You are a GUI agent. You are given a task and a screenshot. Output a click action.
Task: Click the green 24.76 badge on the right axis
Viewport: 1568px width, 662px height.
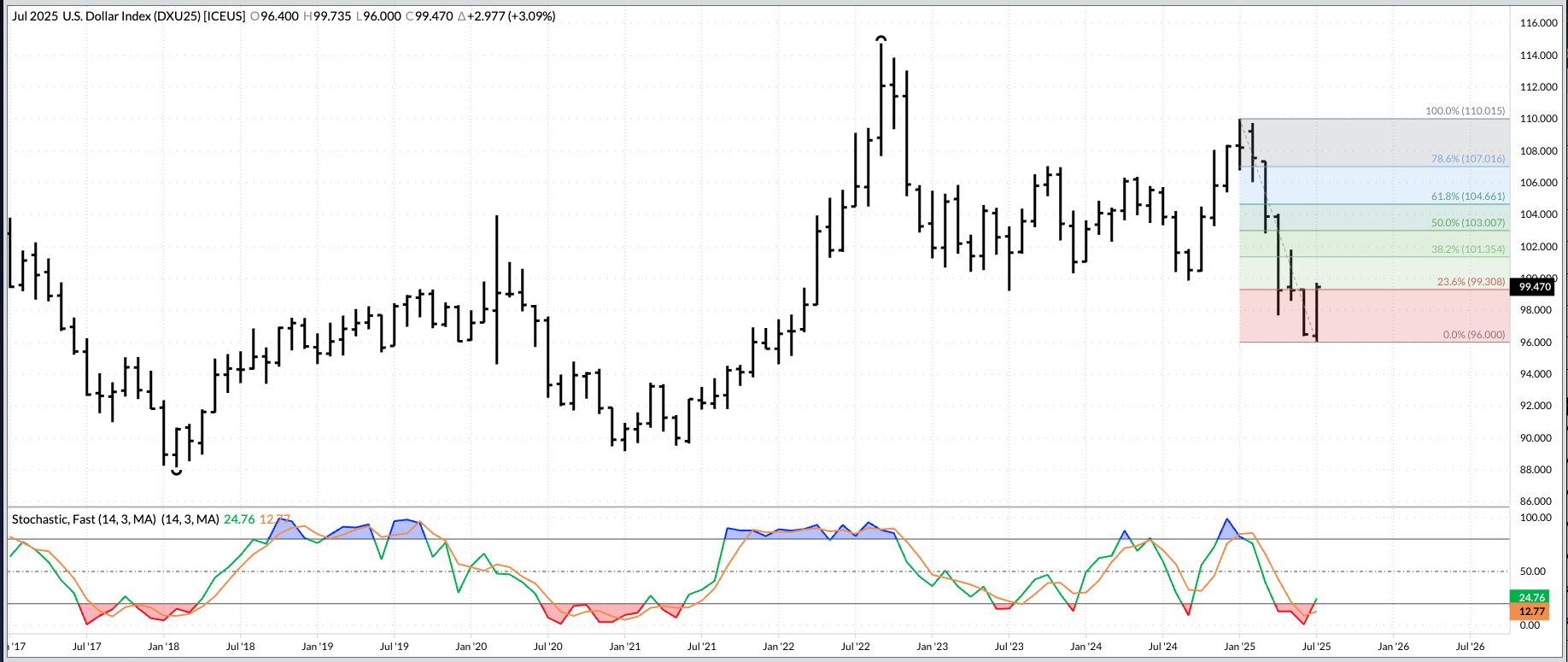click(1531, 597)
